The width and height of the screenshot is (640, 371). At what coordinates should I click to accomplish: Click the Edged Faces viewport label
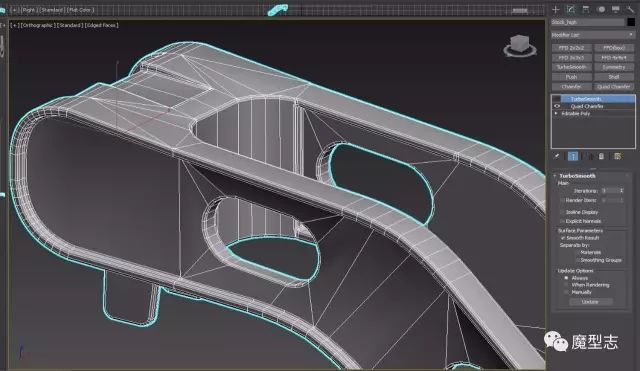coord(102,25)
